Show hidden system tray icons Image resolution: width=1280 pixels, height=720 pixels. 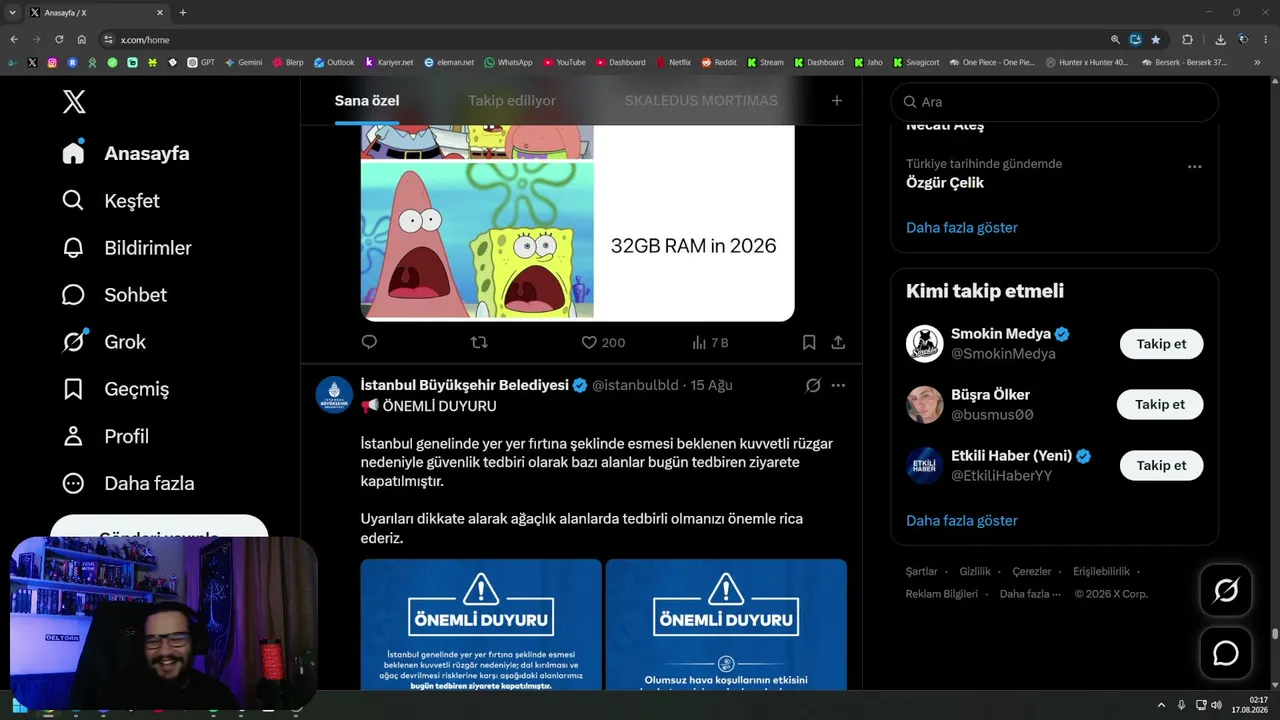[x=1161, y=705]
